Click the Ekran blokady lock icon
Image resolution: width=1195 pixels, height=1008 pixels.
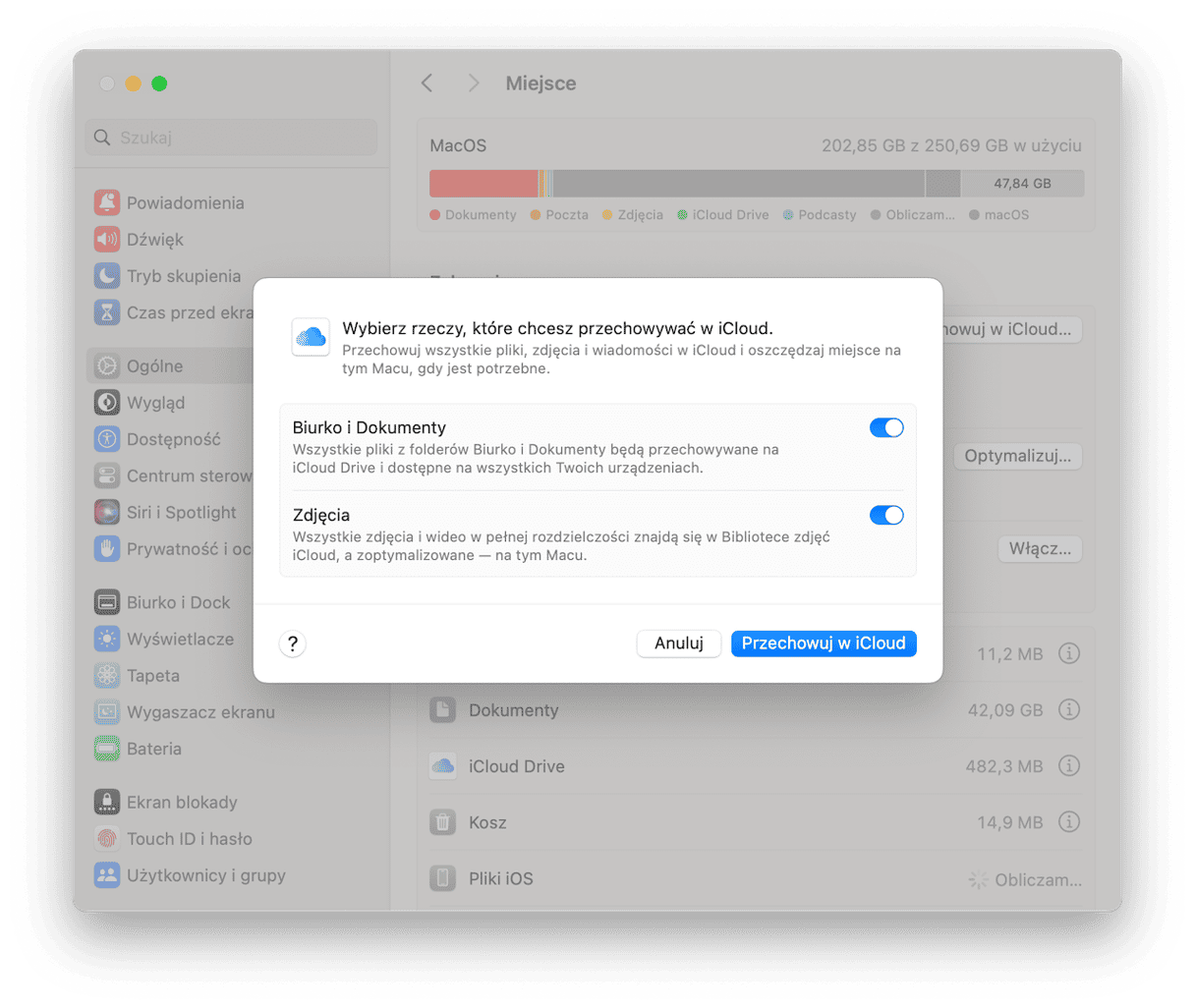(107, 803)
